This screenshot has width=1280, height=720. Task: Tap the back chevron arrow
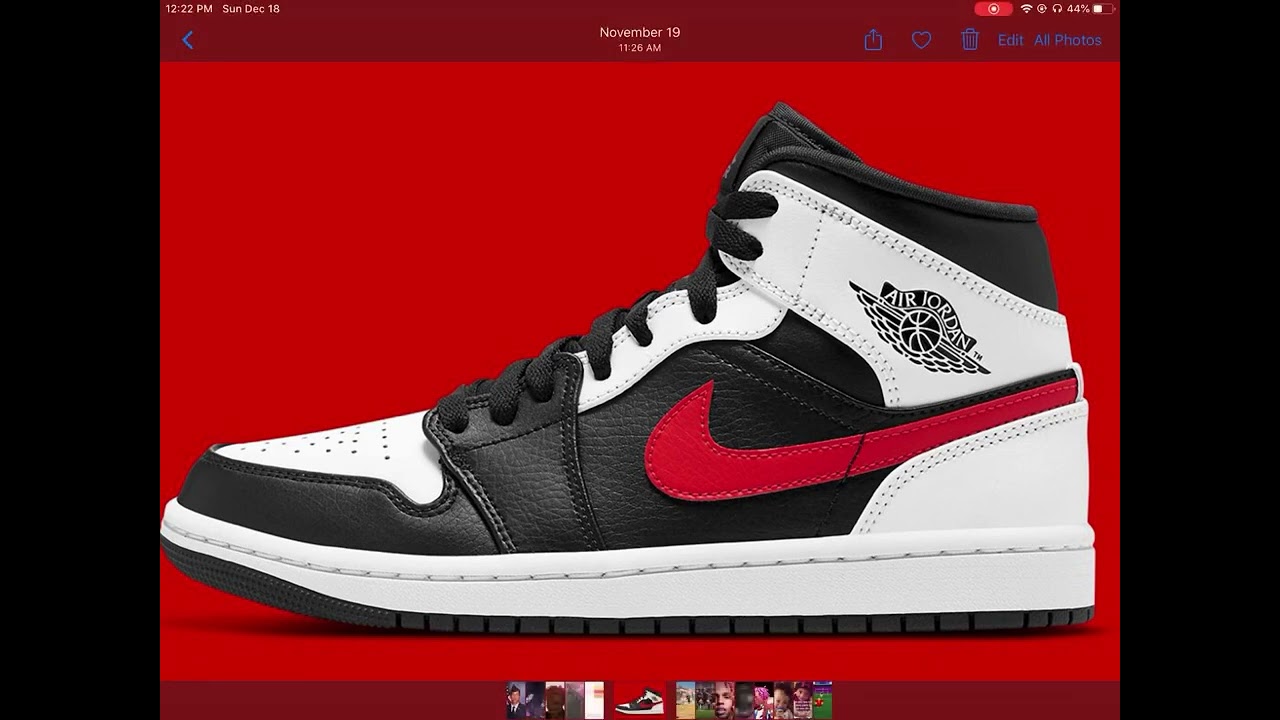tap(187, 40)
